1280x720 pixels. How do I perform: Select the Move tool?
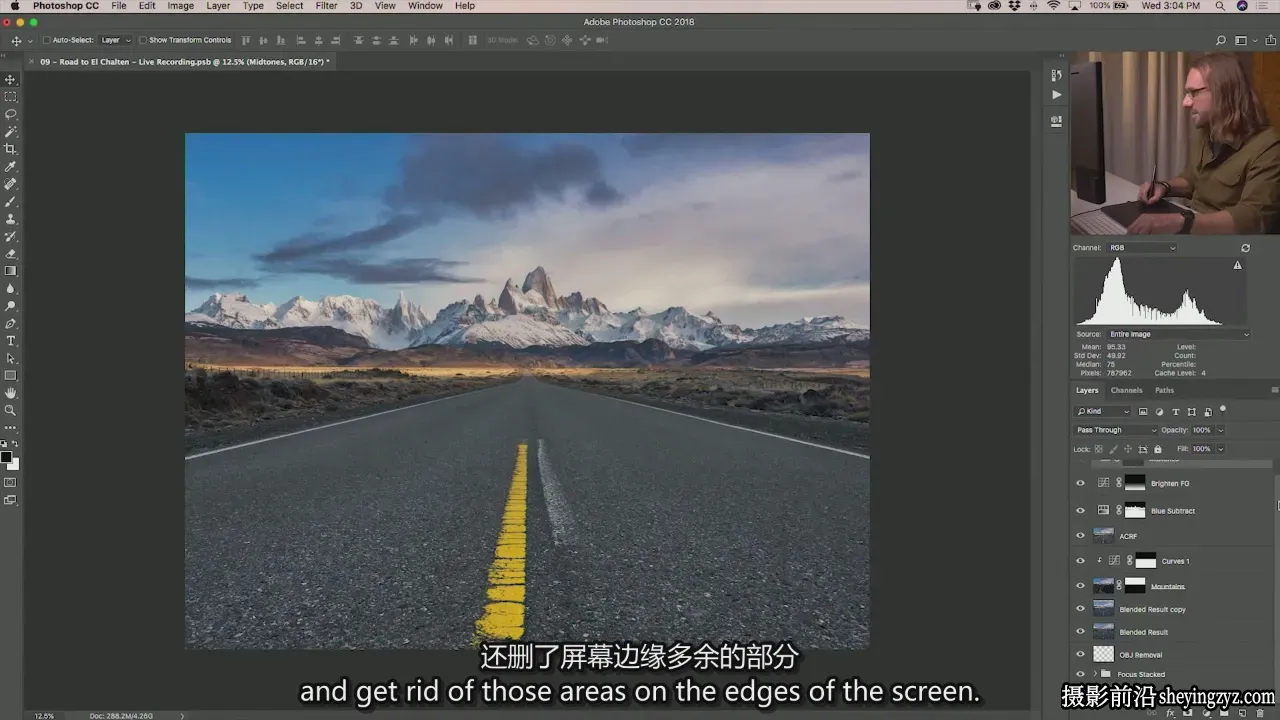11,79
